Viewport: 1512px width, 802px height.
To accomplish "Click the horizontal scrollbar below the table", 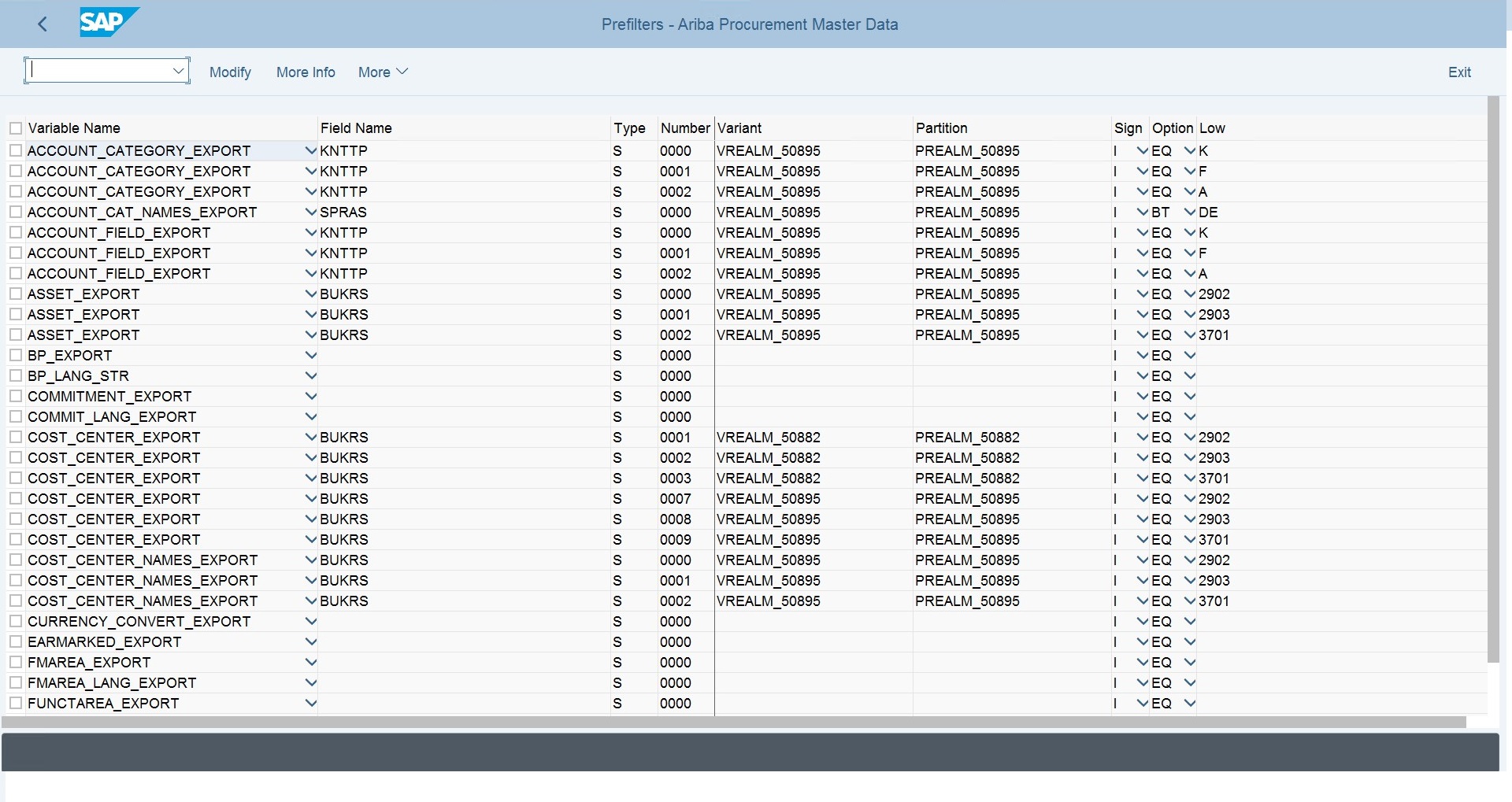I will pos(734,722).
